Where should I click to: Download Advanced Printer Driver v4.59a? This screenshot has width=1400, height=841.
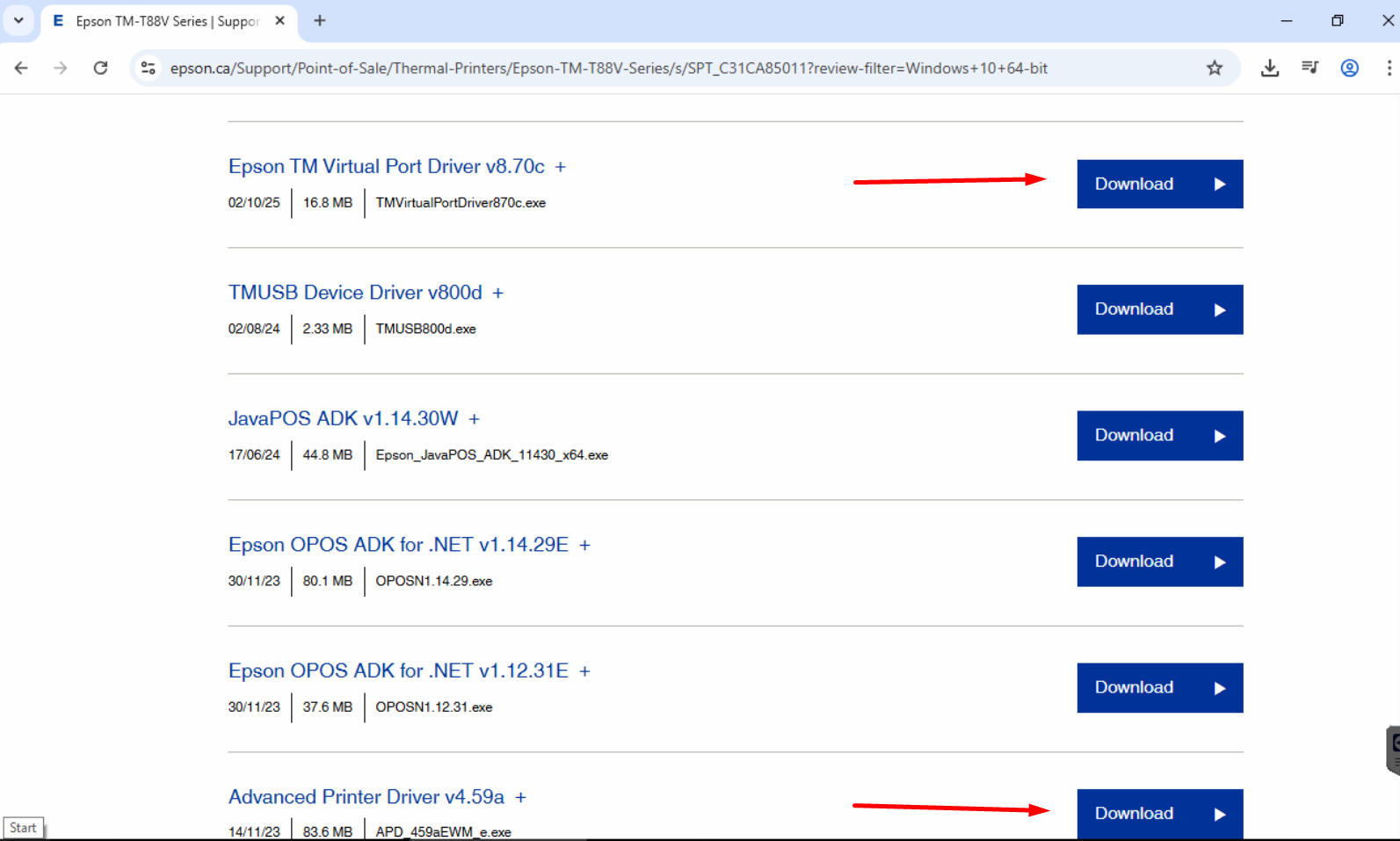(x=1160, y=814)
